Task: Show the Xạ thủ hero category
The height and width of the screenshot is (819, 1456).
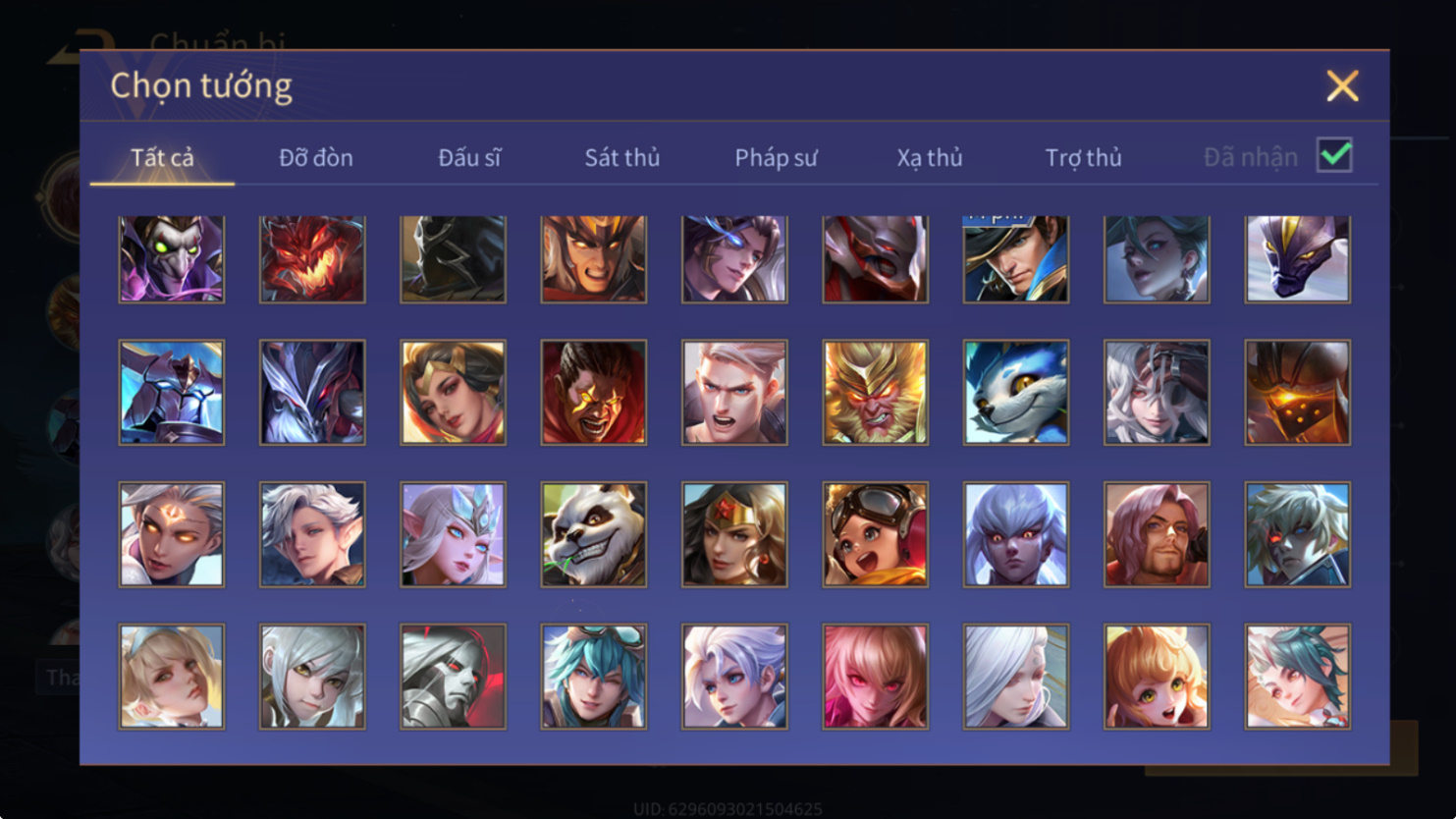Action: coord(929,157)
